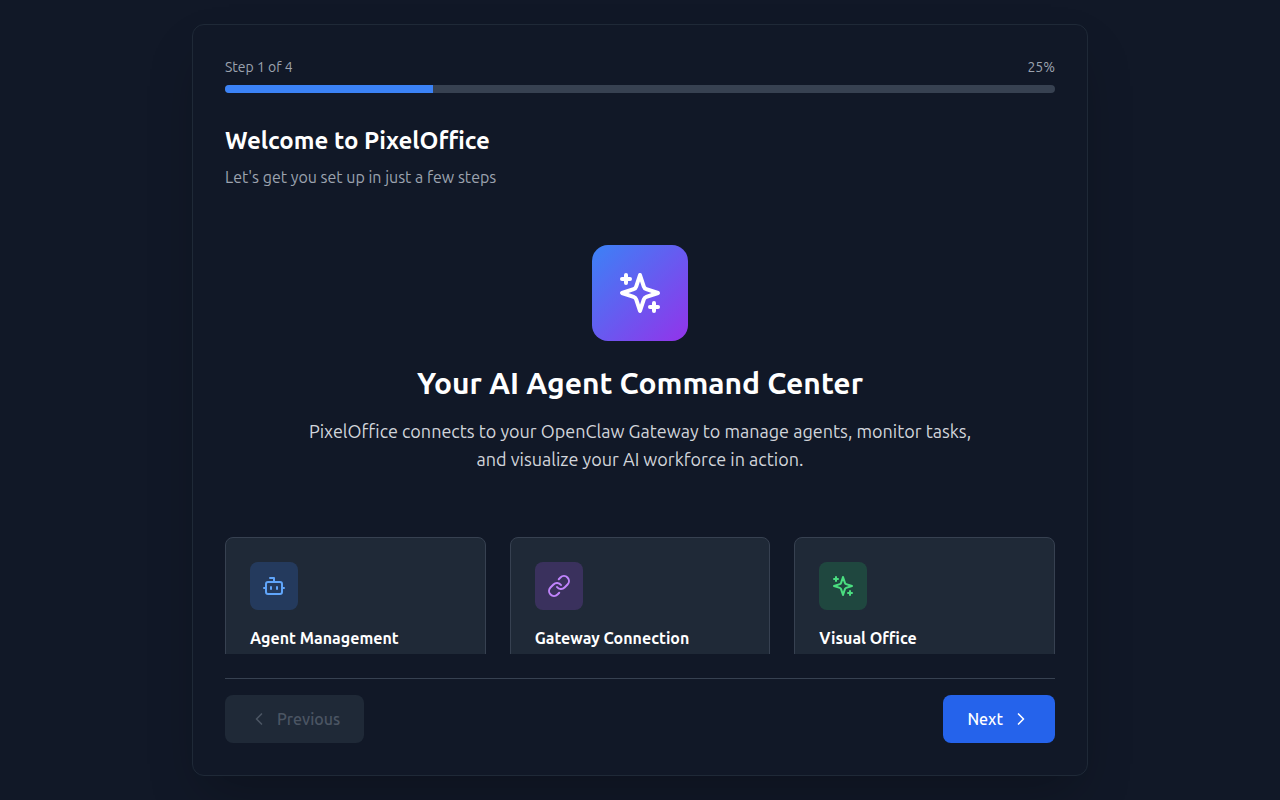Click the Gateway Connection chain-link icon
Screen dimensions: 1280x800
(558, 586)
